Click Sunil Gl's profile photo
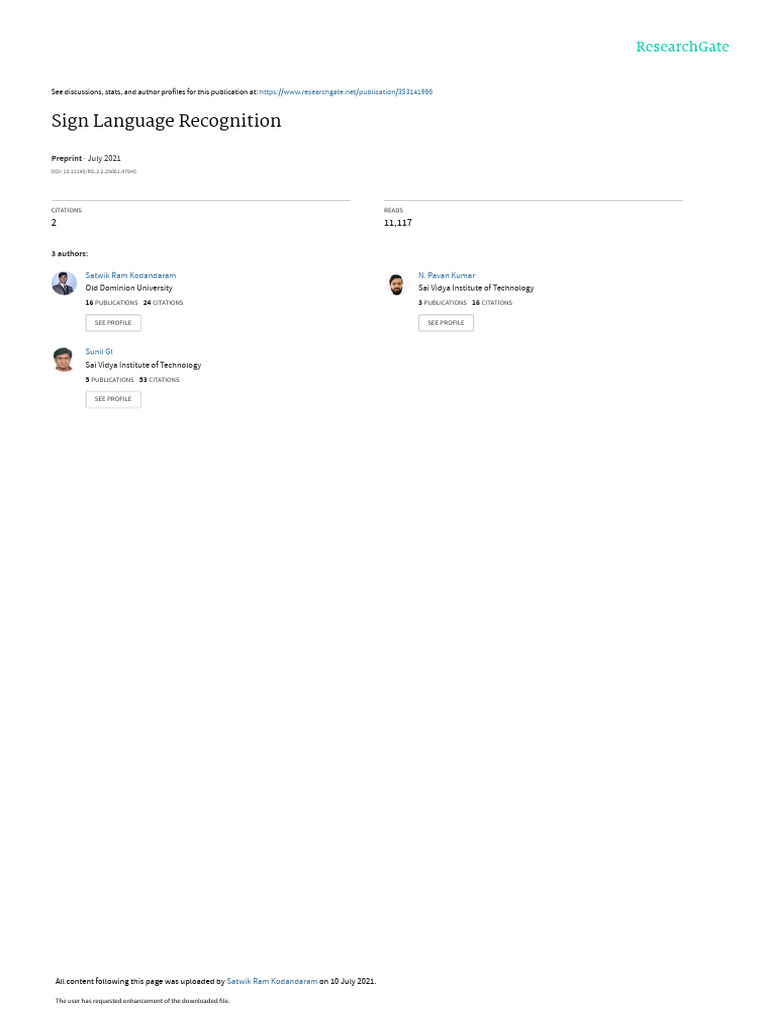 tap(64, 360)
